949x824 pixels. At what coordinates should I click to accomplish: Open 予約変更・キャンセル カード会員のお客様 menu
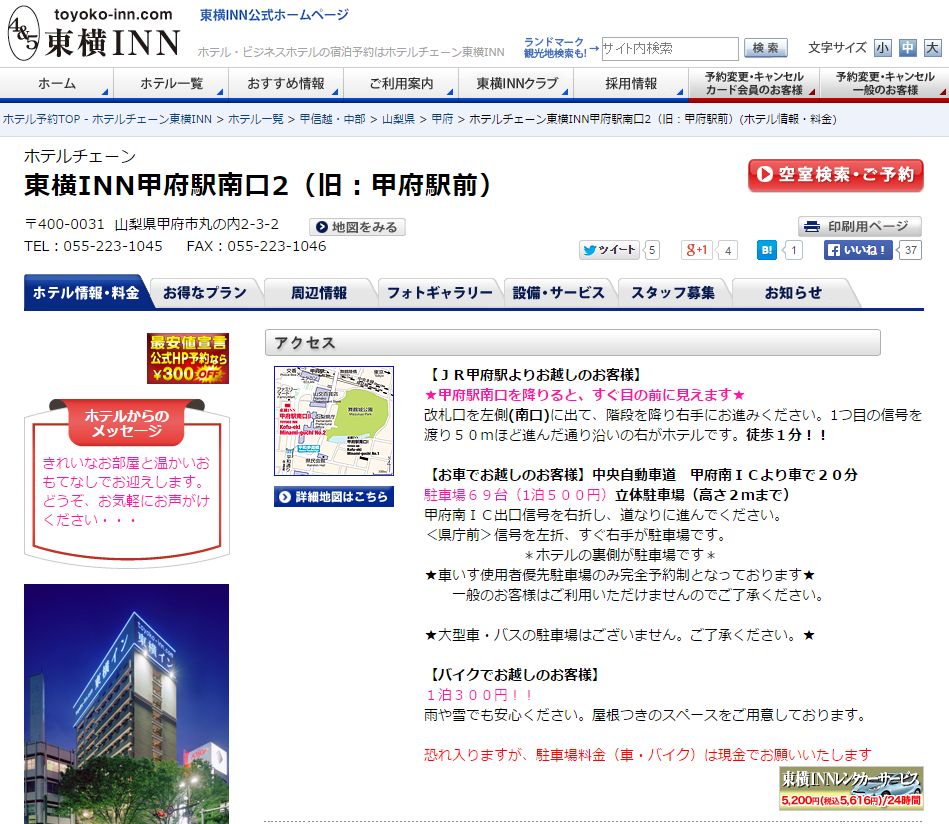(x=754, y=84)
